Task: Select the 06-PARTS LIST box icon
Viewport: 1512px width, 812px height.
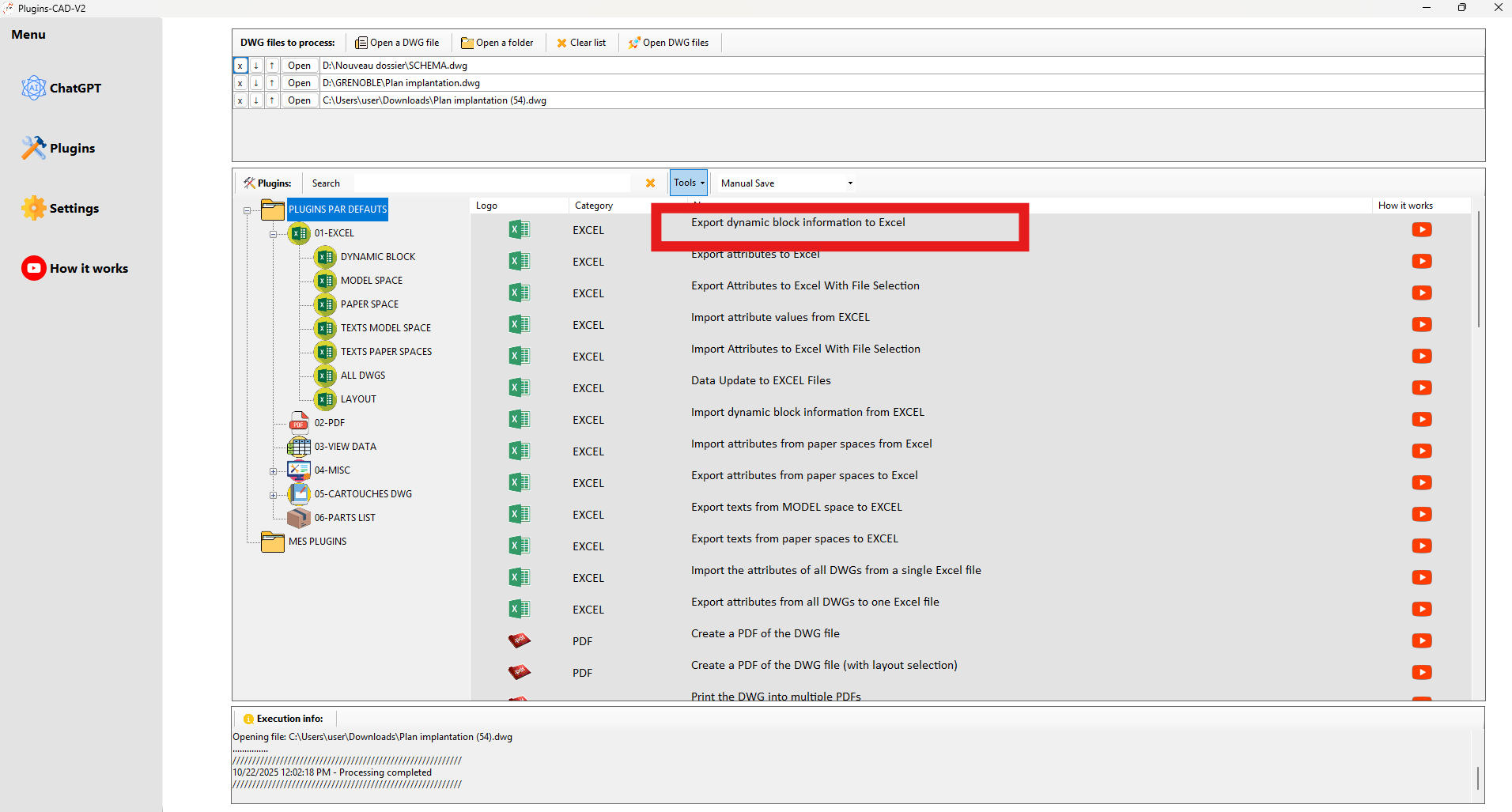Action: [x=298, y=517]
